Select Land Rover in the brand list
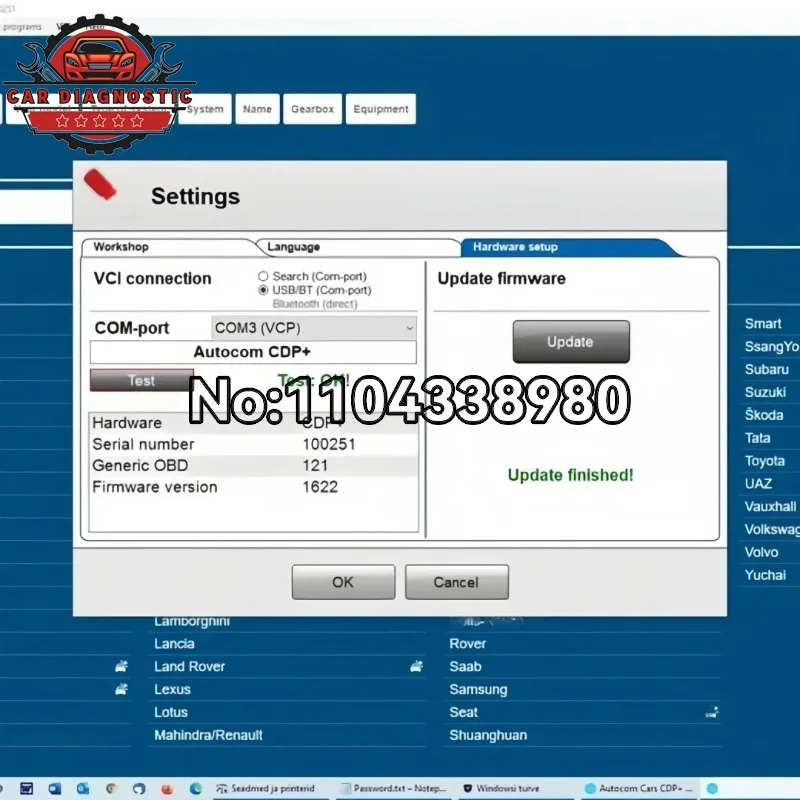The width and height of the screenshot is (800, 800). click(189, 666)
